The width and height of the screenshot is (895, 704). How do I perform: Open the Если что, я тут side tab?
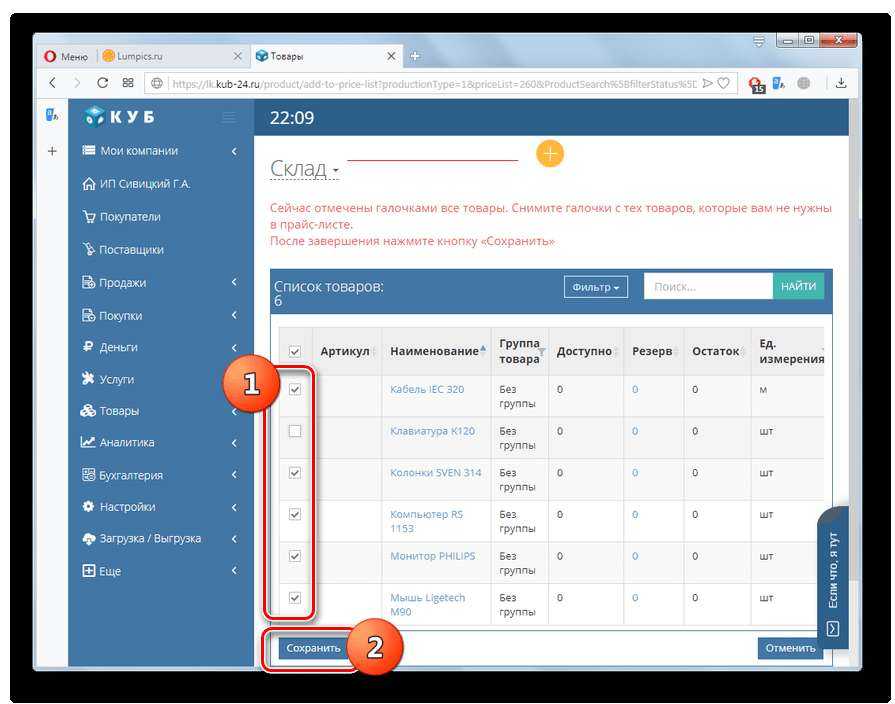(x=833, y=577)
